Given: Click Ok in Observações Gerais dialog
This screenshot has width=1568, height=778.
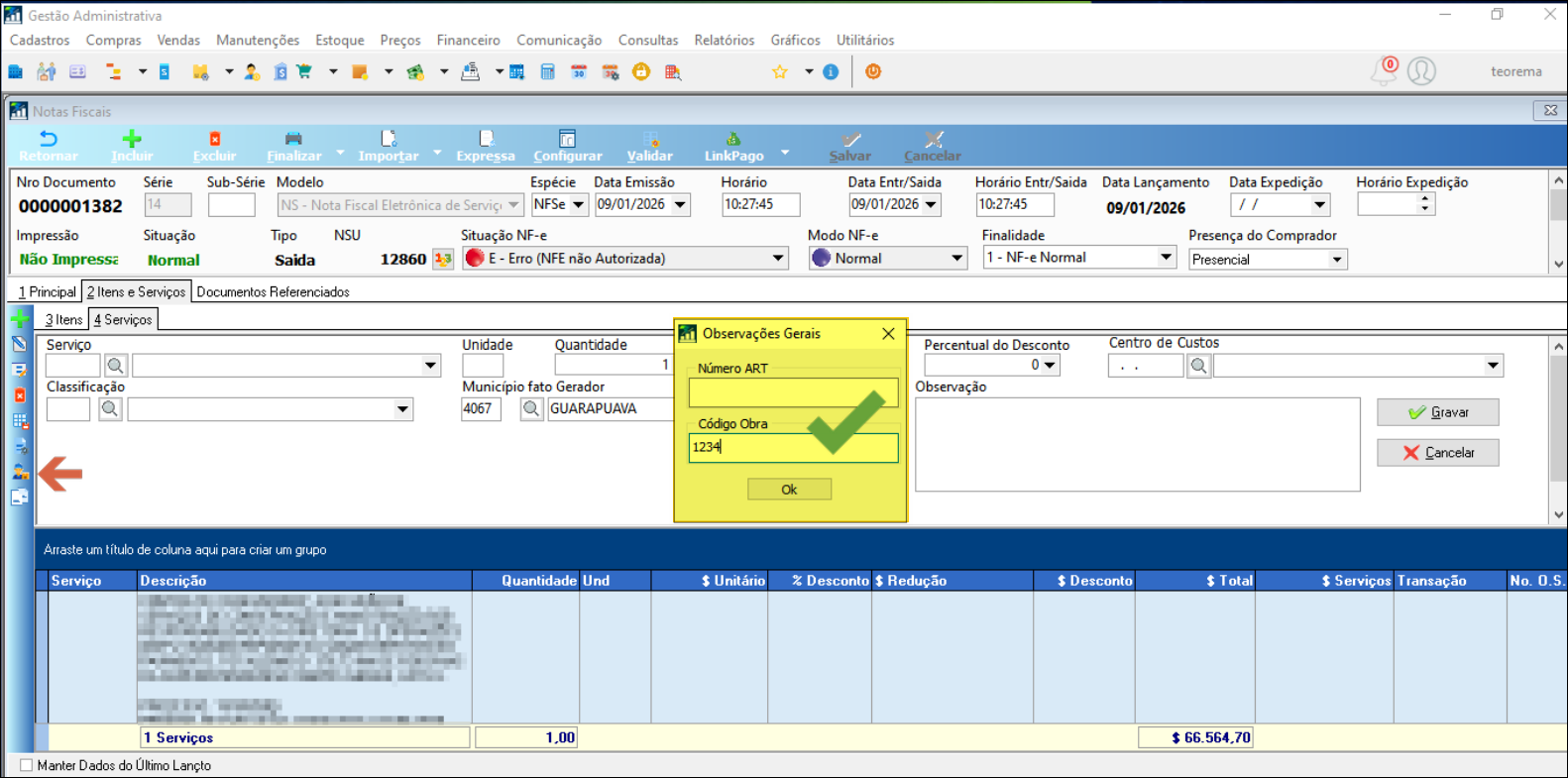Looking at the screenshot, I should tap(789, 490).
